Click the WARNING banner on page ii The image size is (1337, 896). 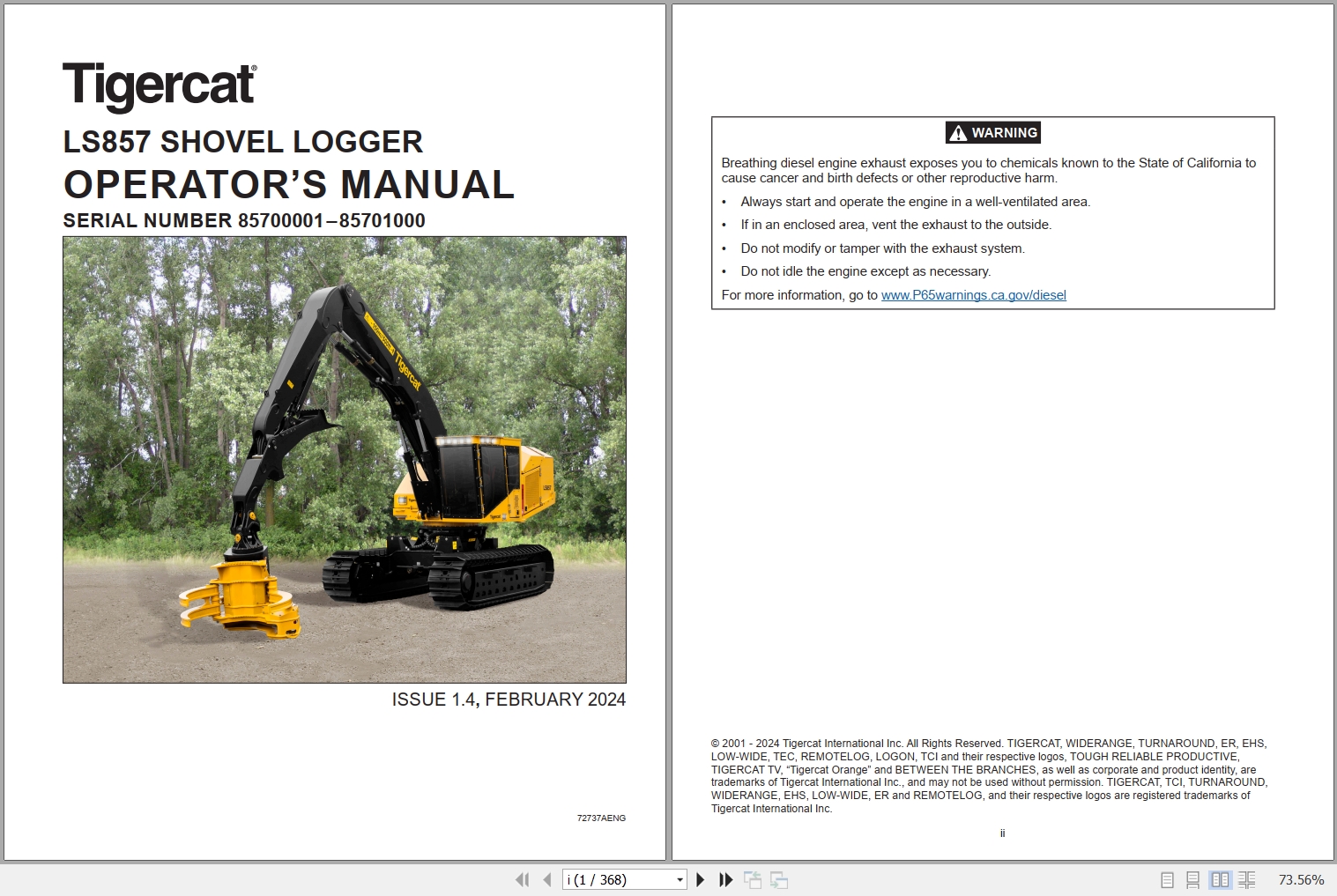(x=992, y=132)
